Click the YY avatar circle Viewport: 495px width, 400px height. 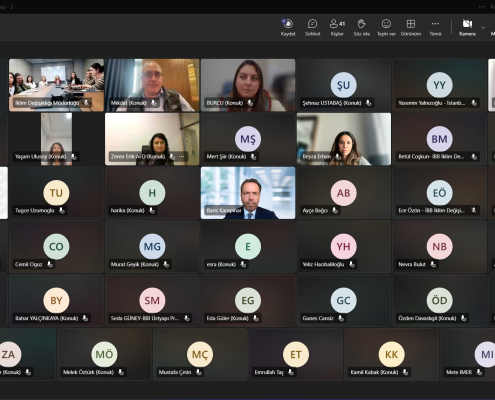439,85
